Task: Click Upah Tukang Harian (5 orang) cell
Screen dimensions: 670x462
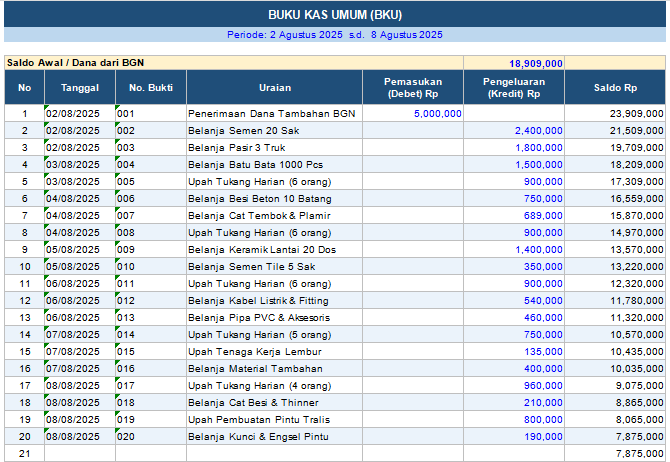Action: 274,334
